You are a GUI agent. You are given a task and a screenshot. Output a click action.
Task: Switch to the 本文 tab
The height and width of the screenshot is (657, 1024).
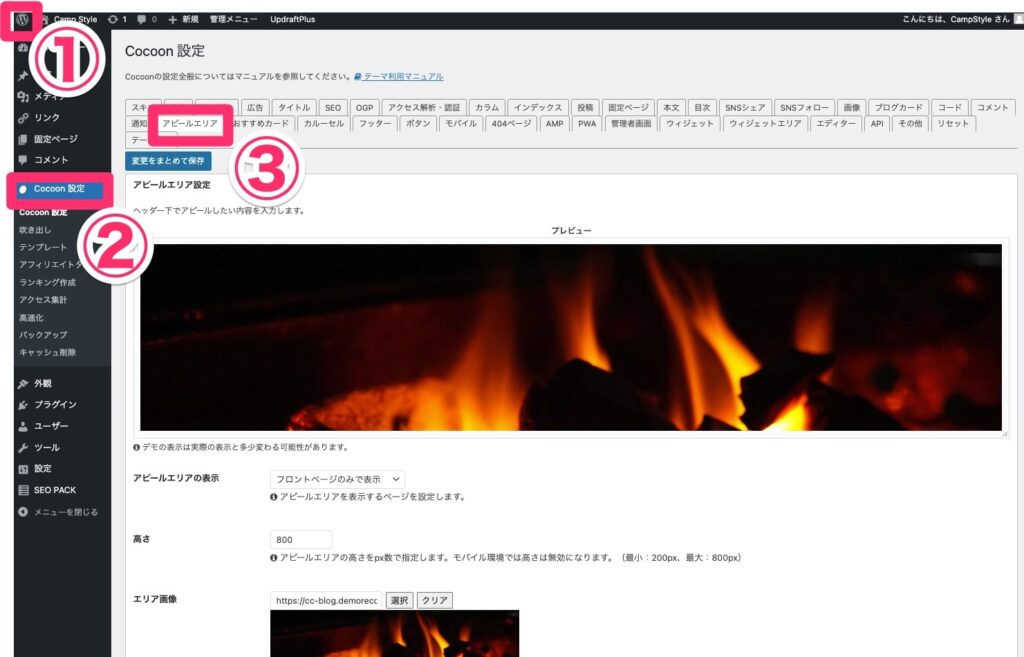click(x=671, y=108)
